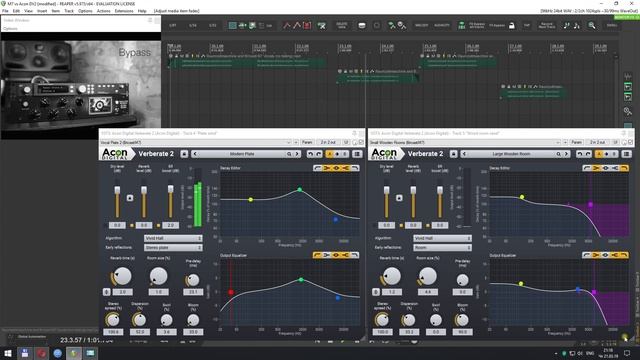Click Reverb time knob in left plugin
This screenshot has height=360, width=640.
tap(122, 276)
